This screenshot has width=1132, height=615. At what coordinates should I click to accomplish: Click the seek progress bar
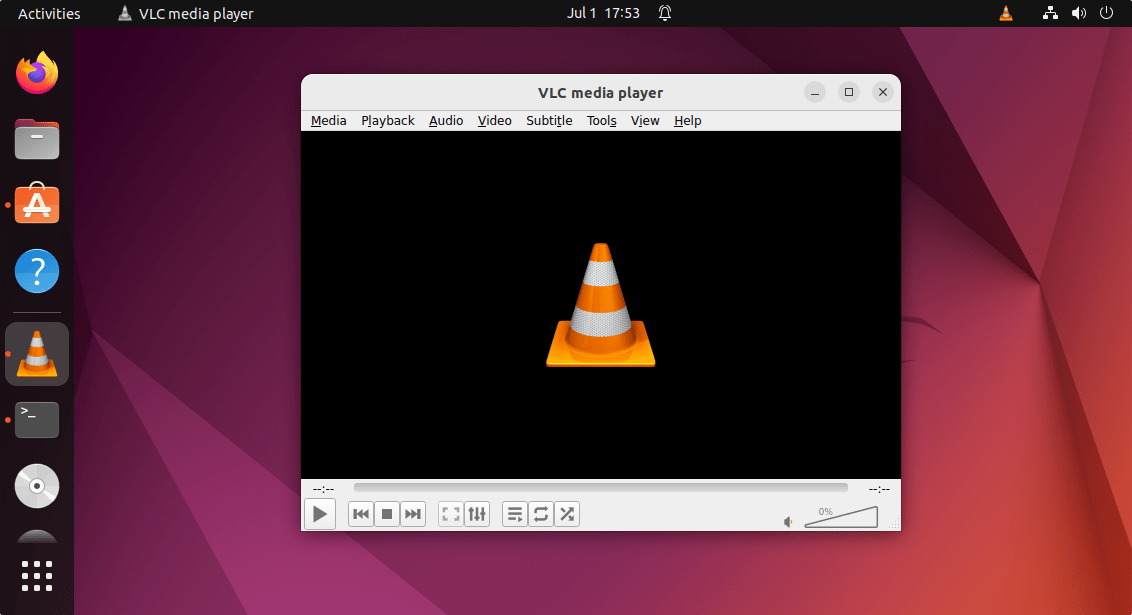600,489
